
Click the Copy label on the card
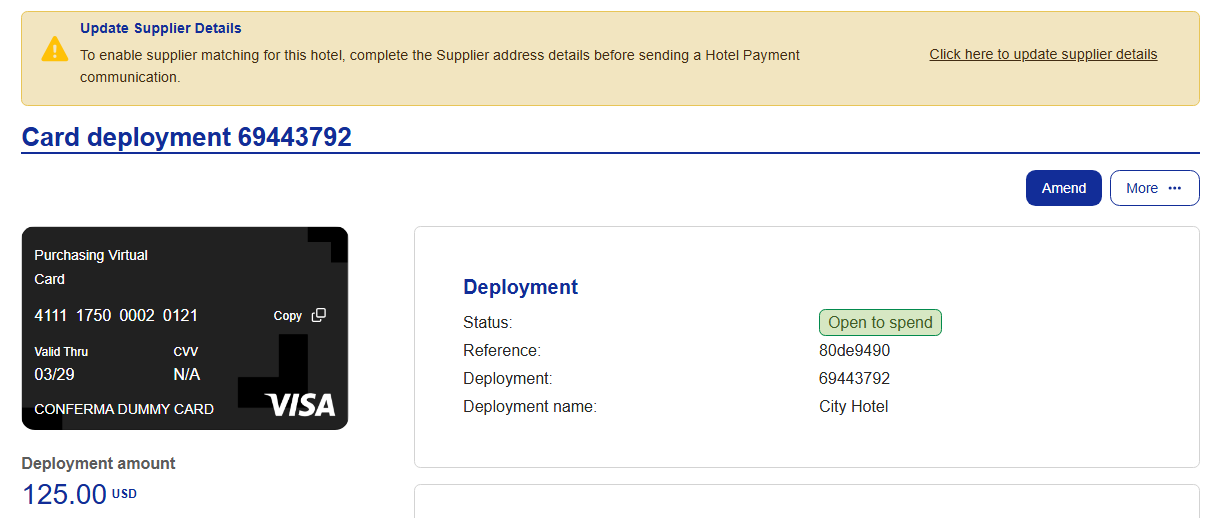pos(288,315)
